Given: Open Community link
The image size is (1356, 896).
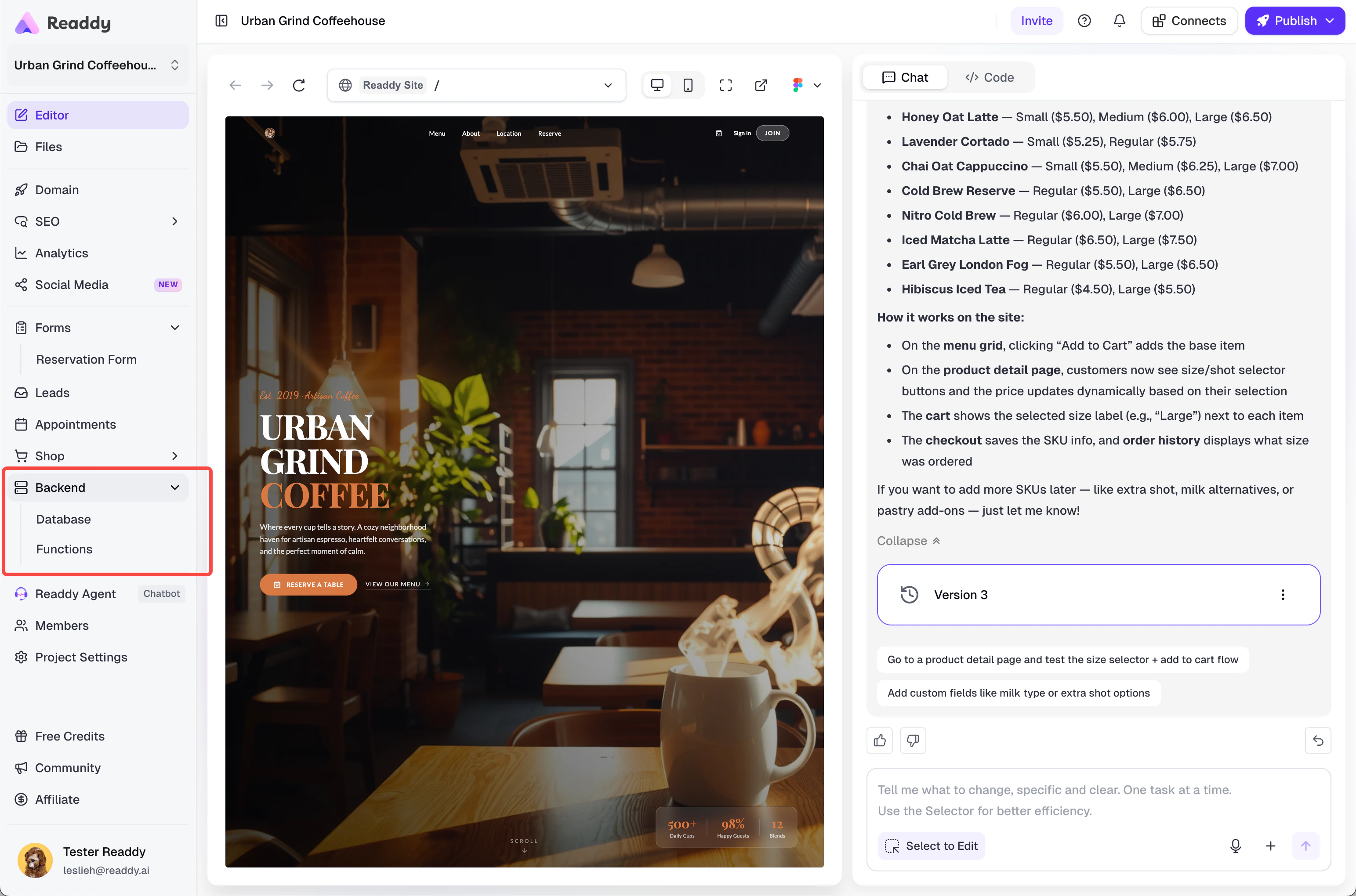Looking at the screenshot, I should click(x=97, y=768).
